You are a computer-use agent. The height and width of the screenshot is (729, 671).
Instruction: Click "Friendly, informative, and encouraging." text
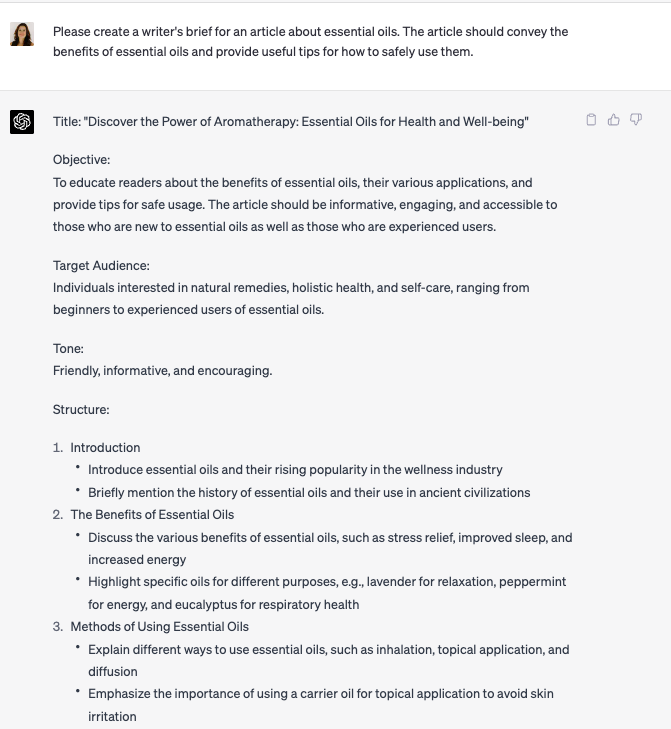click(x=163, y=371)
